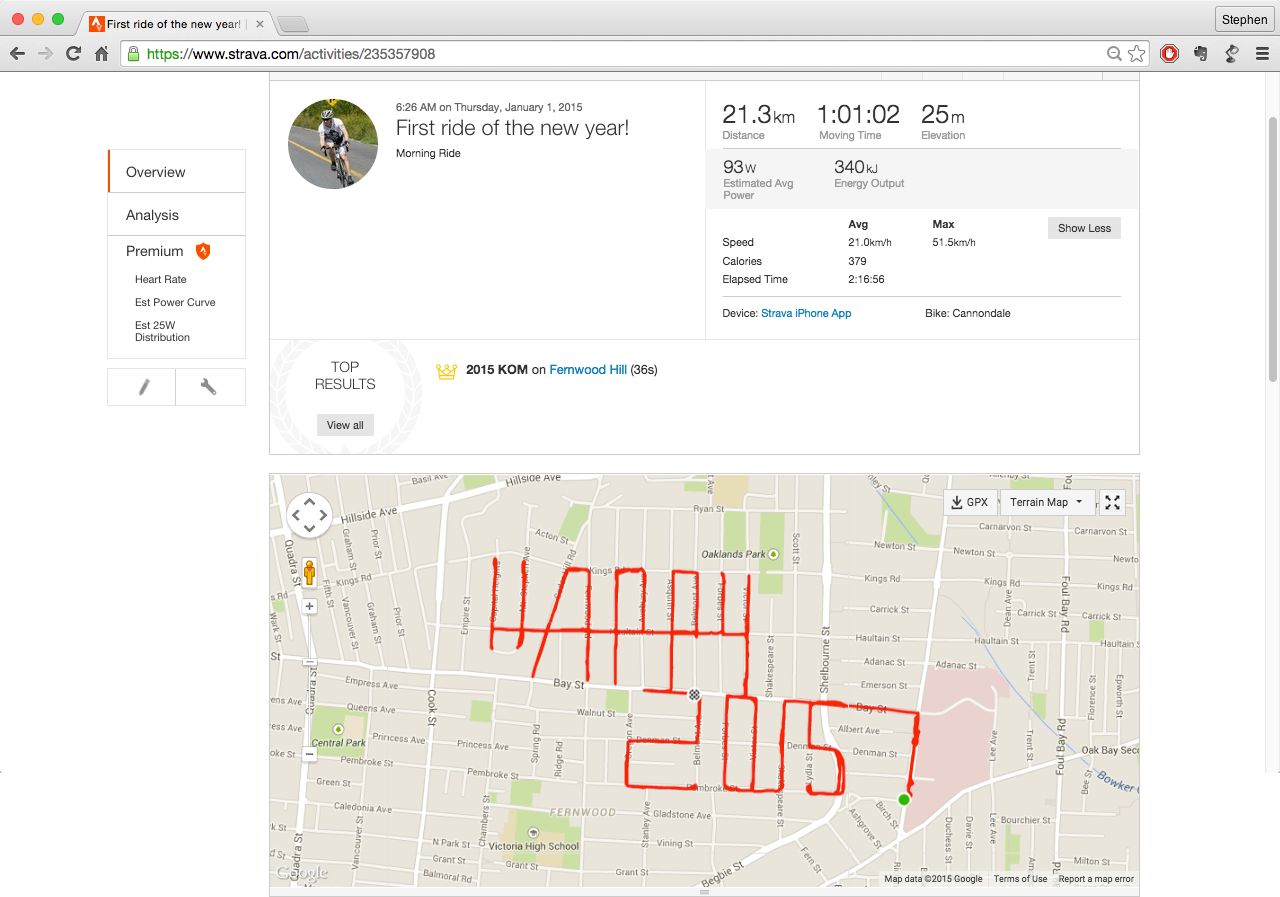Screen dimensions: 1280x897
Task: Open the Stephen profile switcher
Action: coord(1244,19)
